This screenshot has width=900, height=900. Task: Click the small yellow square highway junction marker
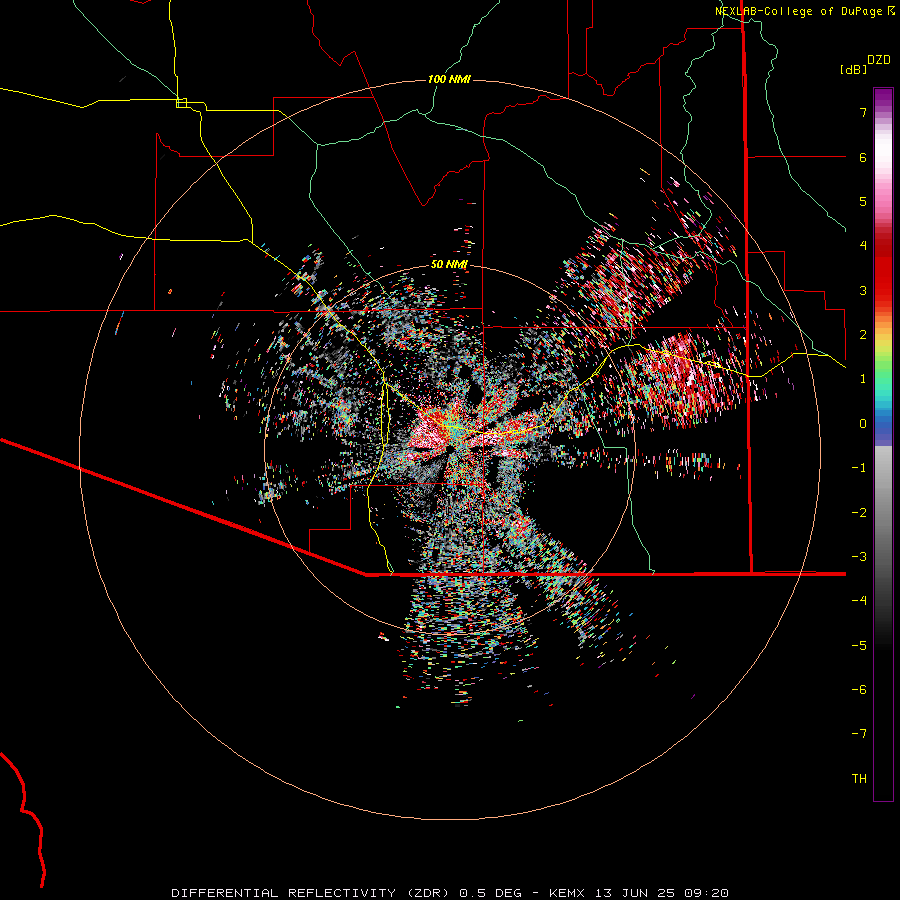[x=181, y=103]
